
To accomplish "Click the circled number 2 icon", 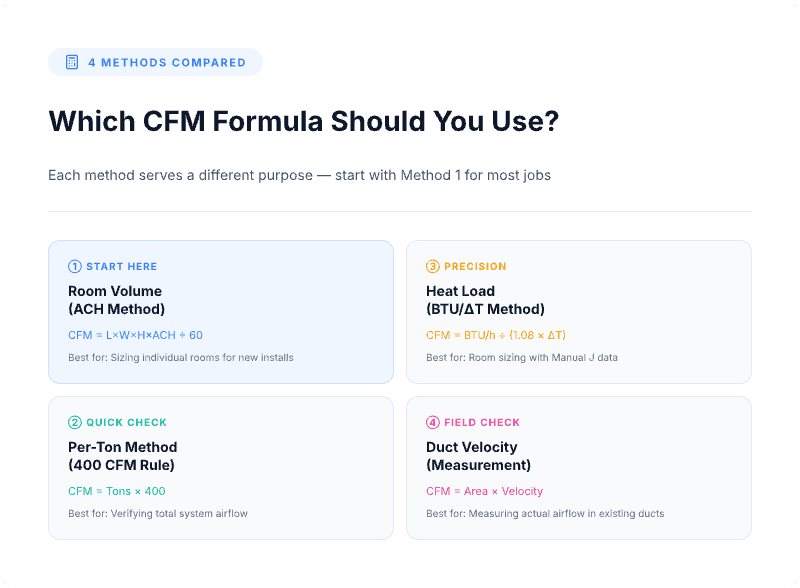I will point(75,423).
